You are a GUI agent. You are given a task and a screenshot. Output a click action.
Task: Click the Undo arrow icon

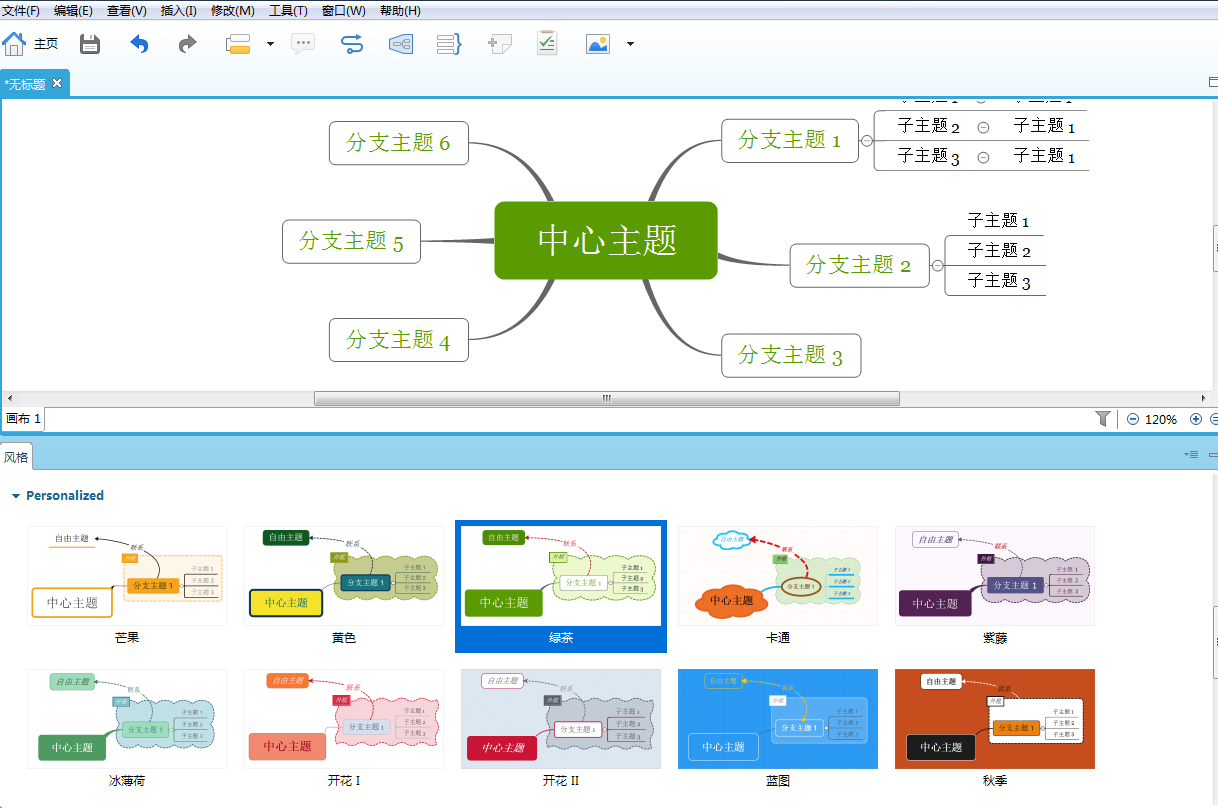pyautogui.click(x=139, y=44)
